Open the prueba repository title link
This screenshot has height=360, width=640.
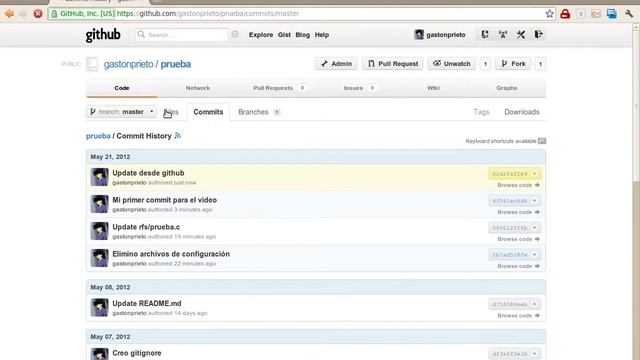pyautogui.click(x=176, y=64)
